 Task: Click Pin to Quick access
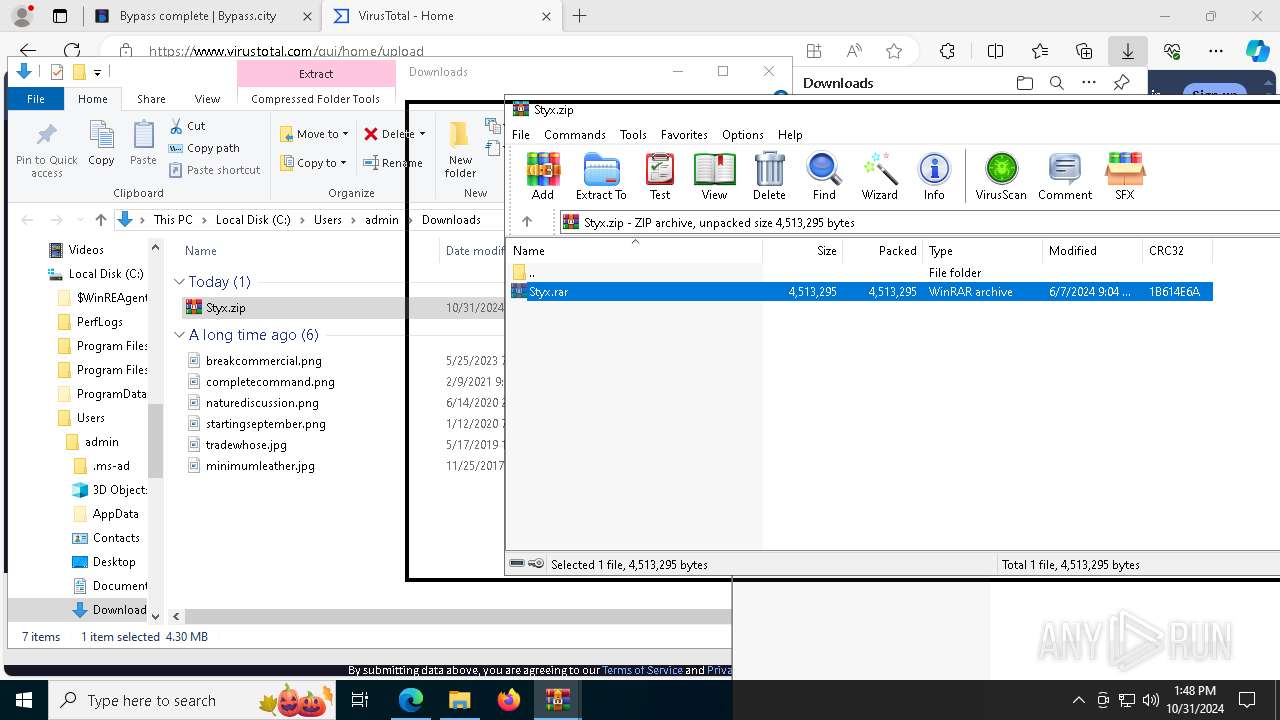tap(46, 150)
